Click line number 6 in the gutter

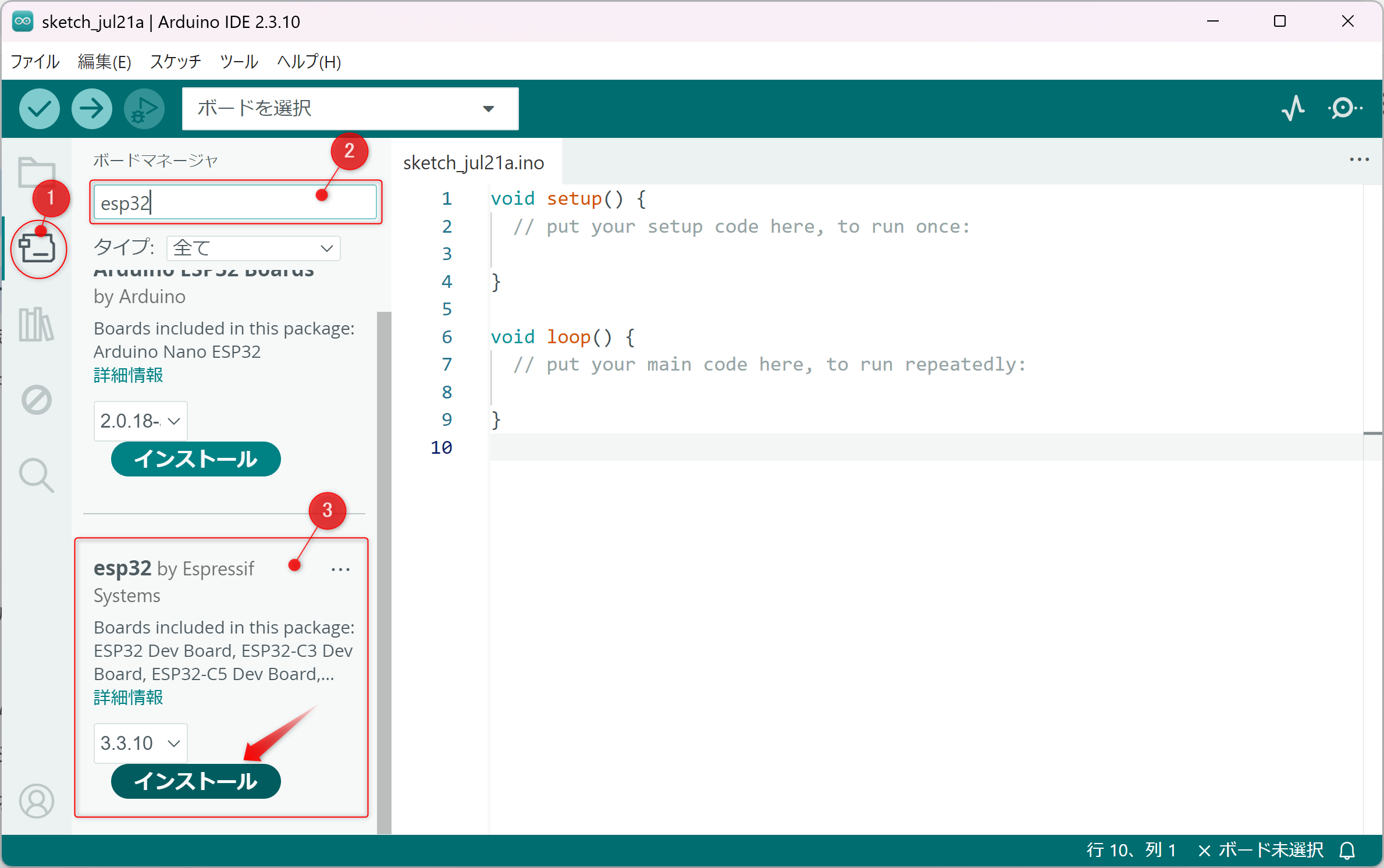[x=447, y=337]
